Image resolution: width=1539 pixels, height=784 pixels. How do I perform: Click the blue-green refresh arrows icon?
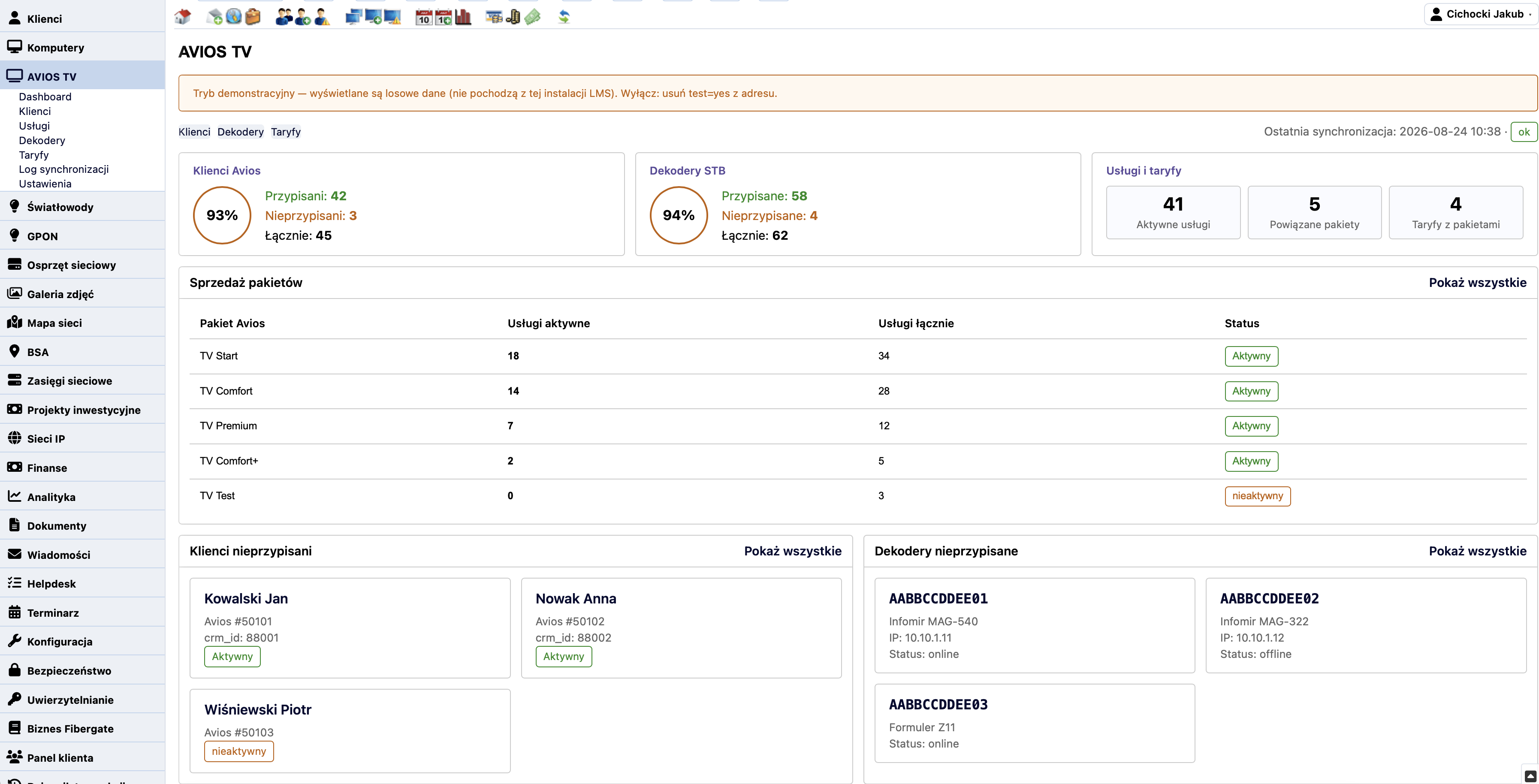(564, 17)
